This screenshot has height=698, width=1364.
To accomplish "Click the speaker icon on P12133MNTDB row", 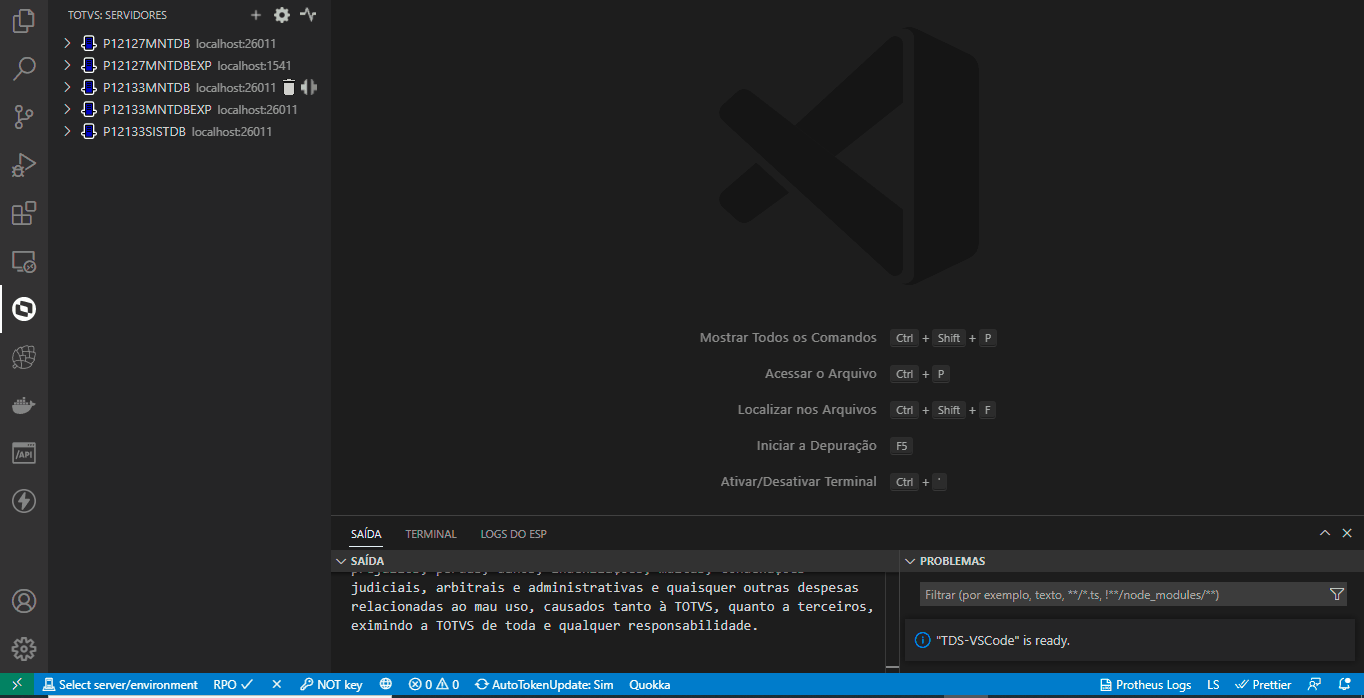I will [x=309, y=87].
